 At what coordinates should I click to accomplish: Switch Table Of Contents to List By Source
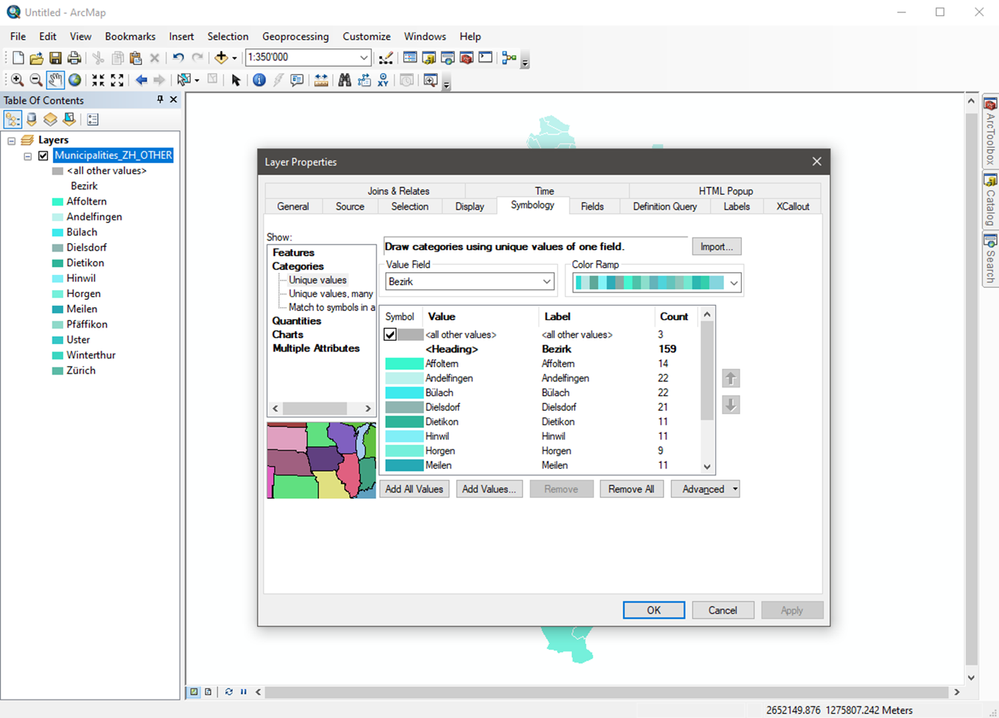point(31,118)
